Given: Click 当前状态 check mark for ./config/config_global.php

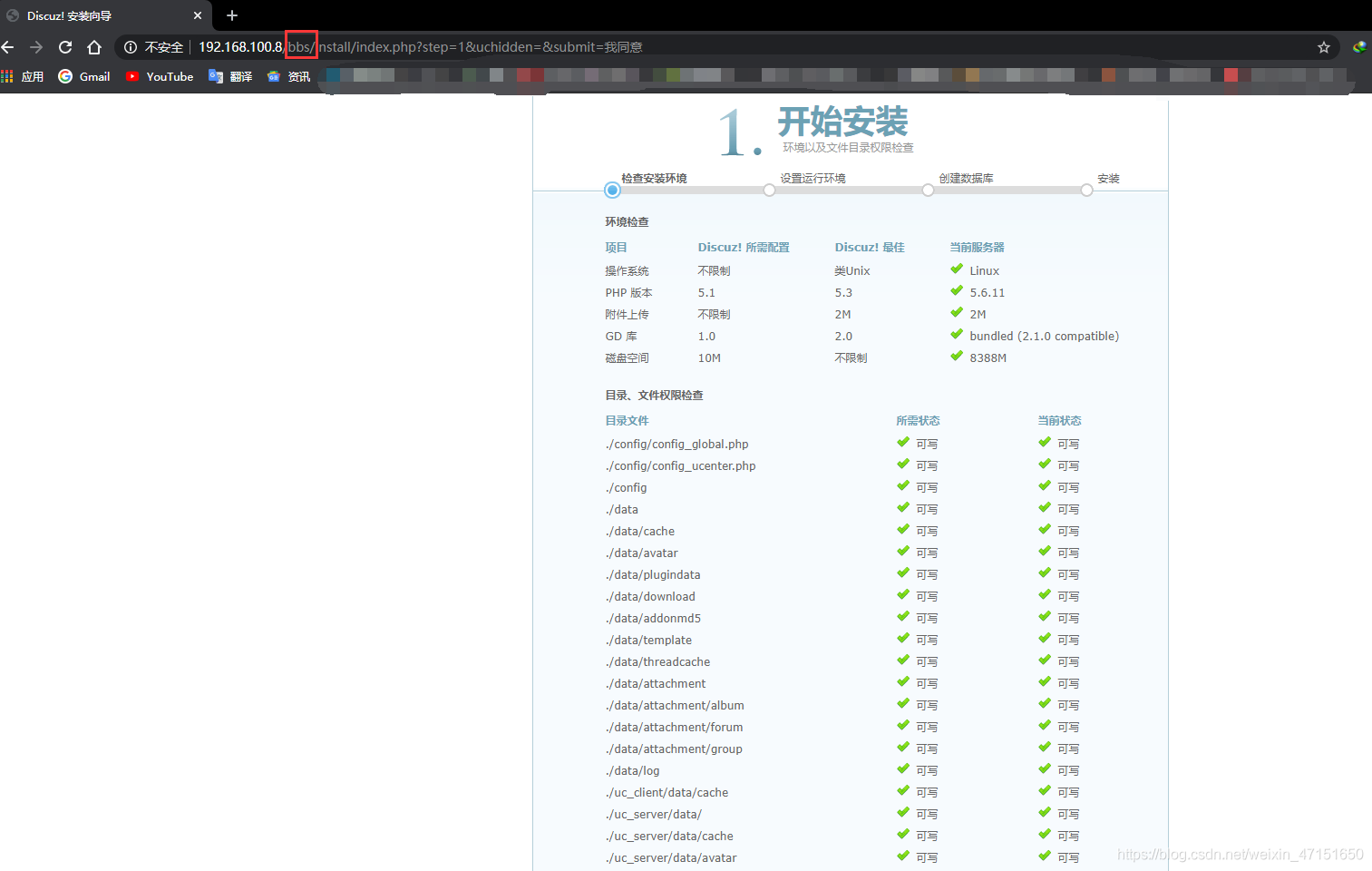Looking at the screenshot, I should (1045, 442).
